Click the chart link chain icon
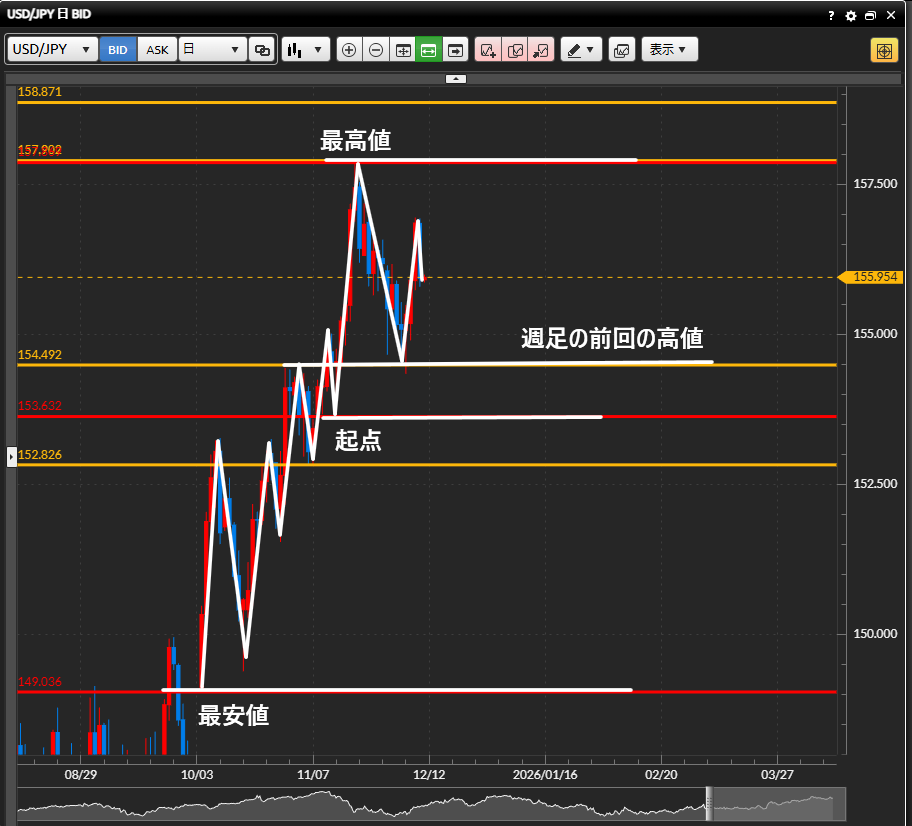This screenshot has height=826, width=912. point(262,50)
